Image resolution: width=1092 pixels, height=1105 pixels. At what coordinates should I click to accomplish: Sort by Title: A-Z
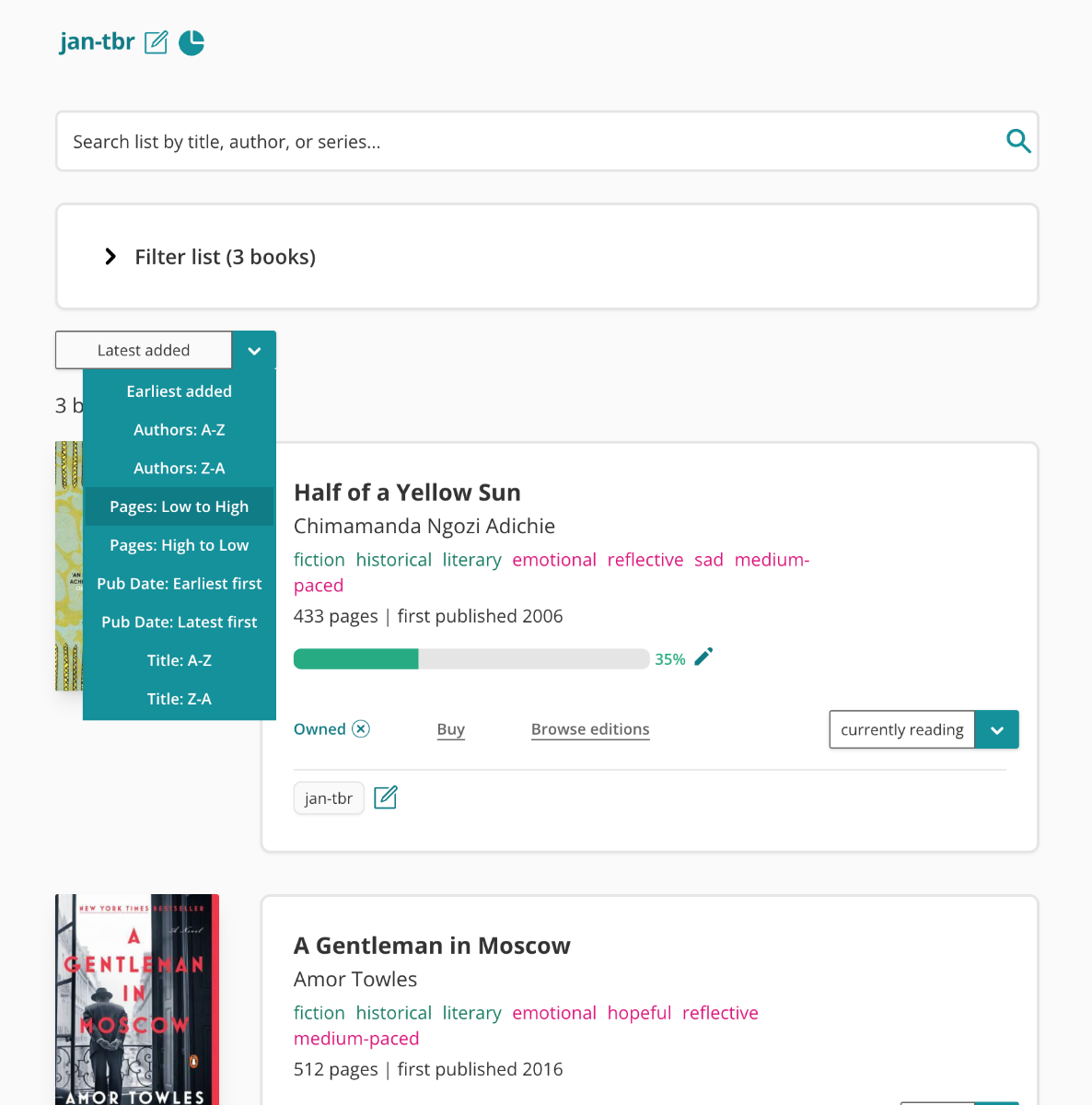pos(180,660)
